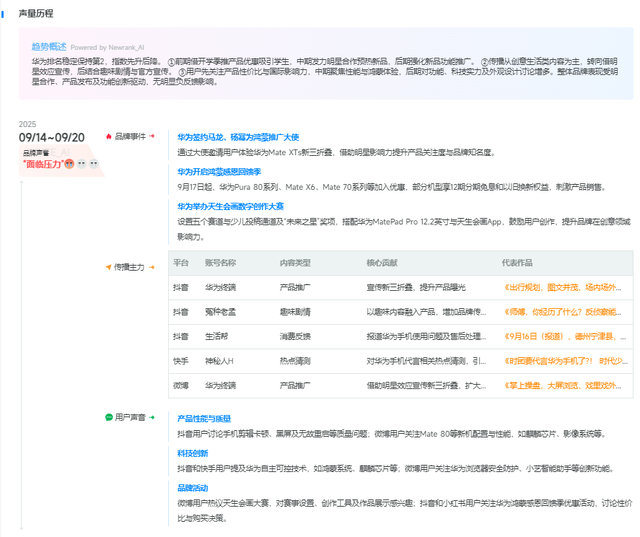Select the date range 09/14~09/20
Image resolution: width=640 pixels, height=537 pixels.
52,138
